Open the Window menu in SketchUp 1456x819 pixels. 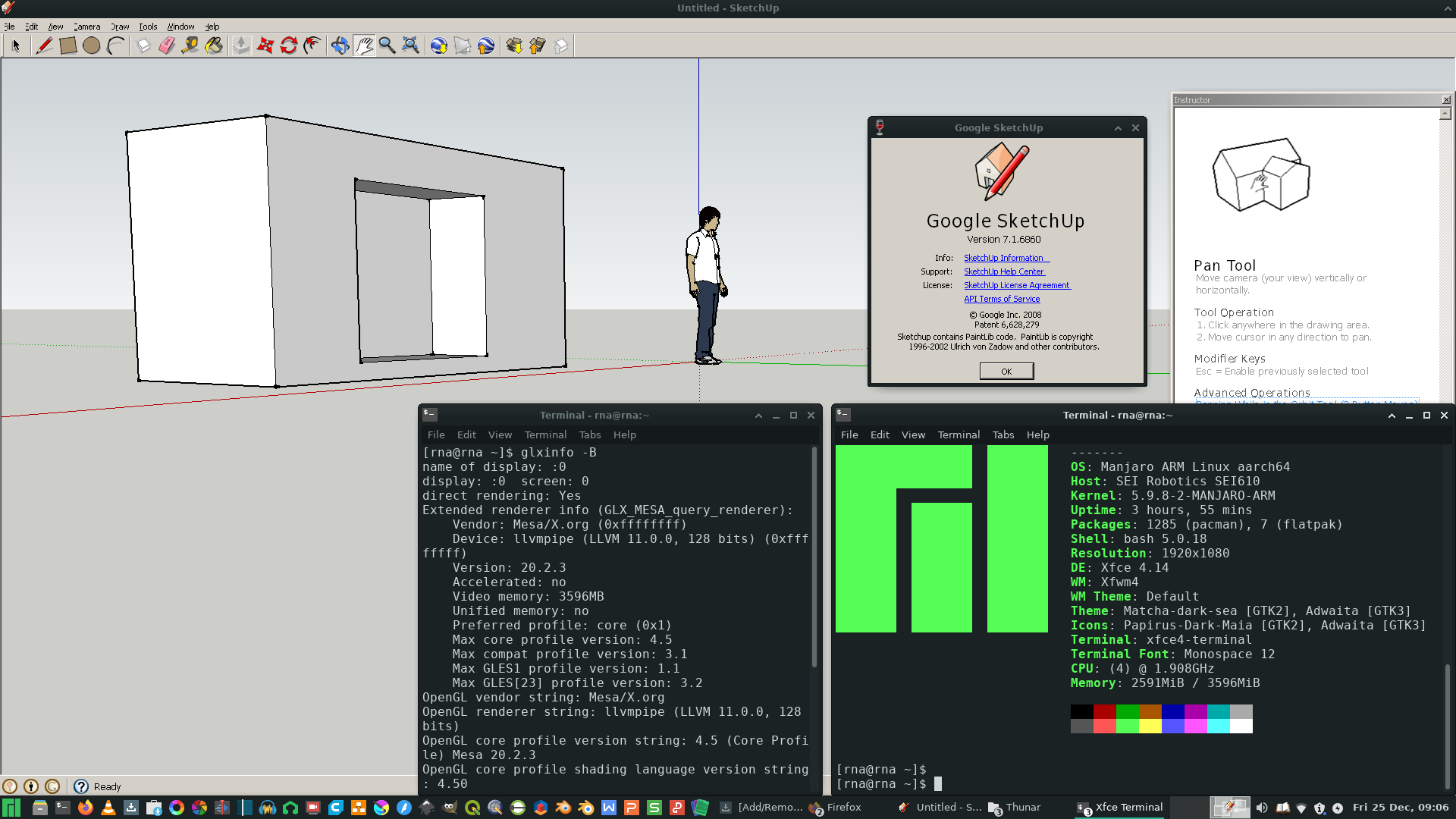coord(180,27)
